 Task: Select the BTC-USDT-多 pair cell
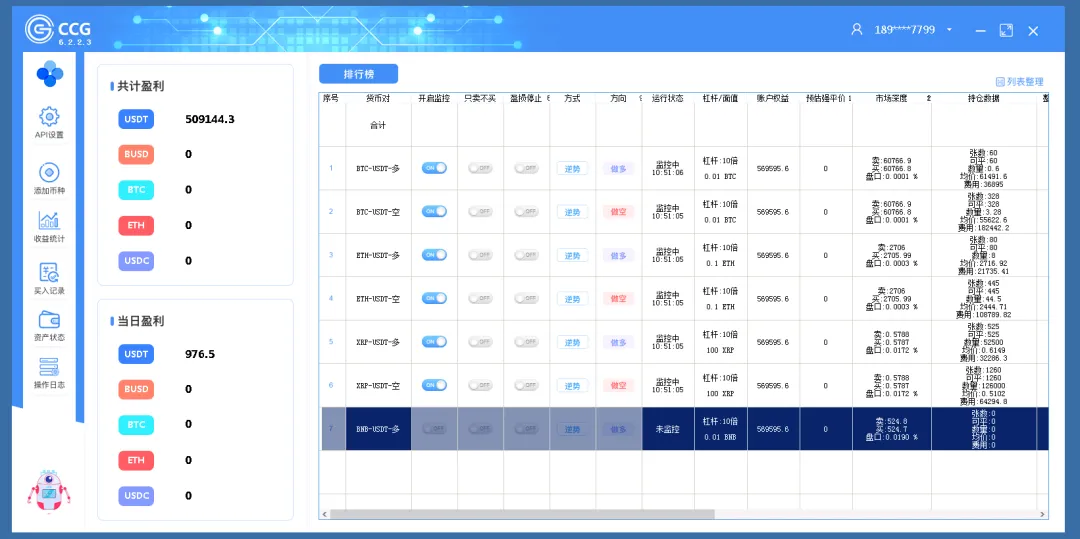(378, 168)
